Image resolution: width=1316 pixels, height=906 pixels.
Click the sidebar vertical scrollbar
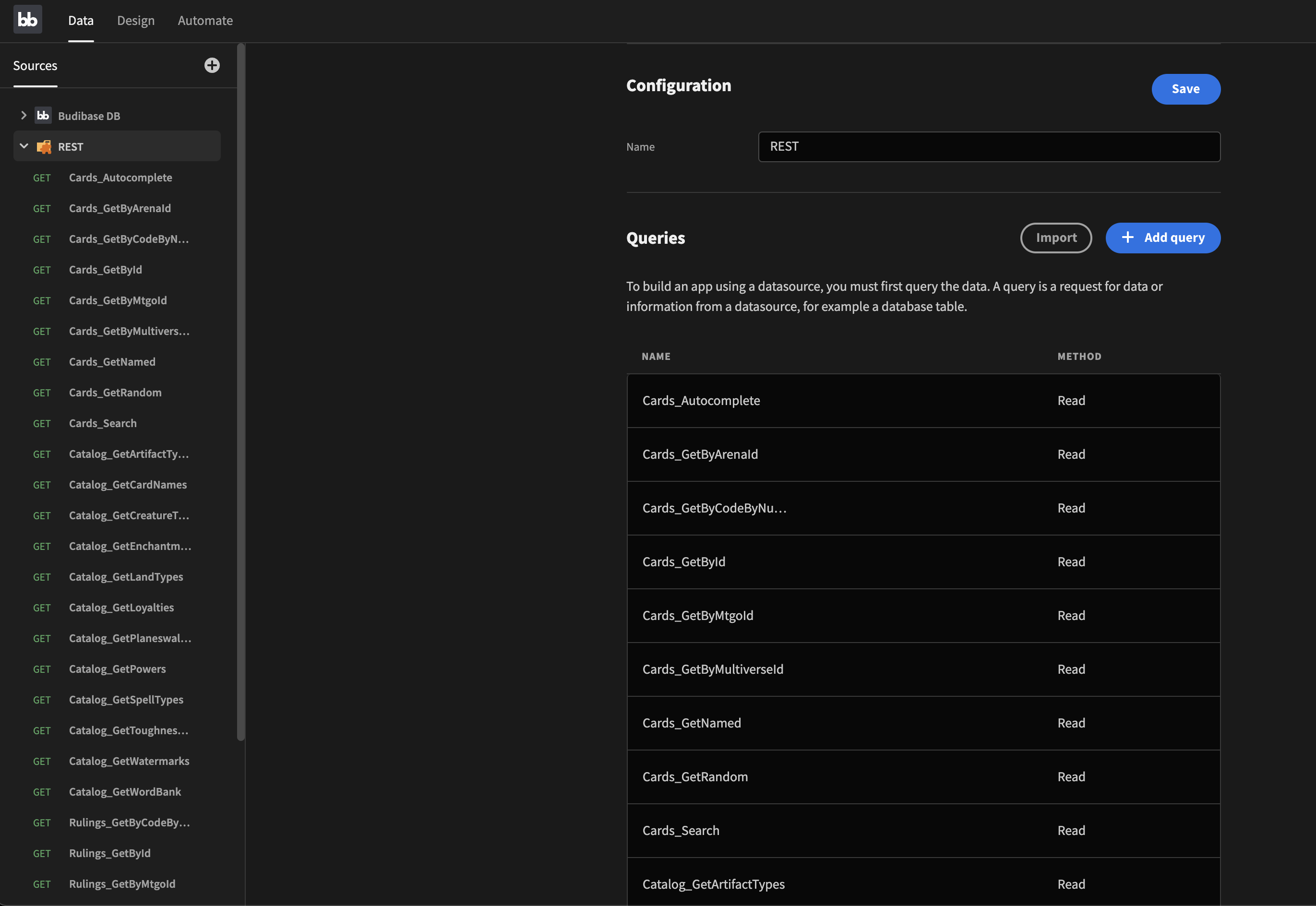tap(241, 392)
